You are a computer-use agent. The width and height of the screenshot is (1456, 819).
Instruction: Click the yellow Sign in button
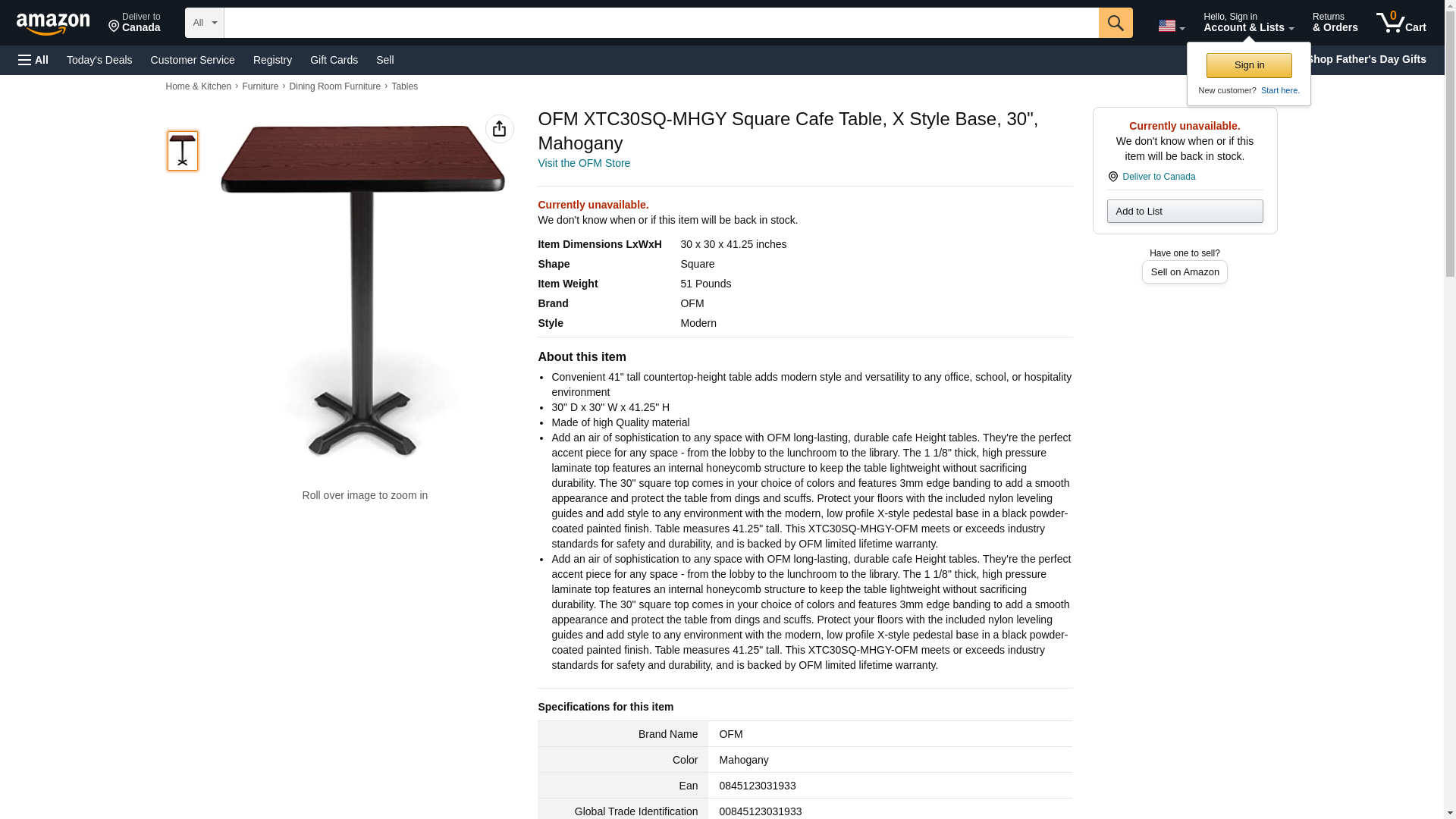point(1248,65)
